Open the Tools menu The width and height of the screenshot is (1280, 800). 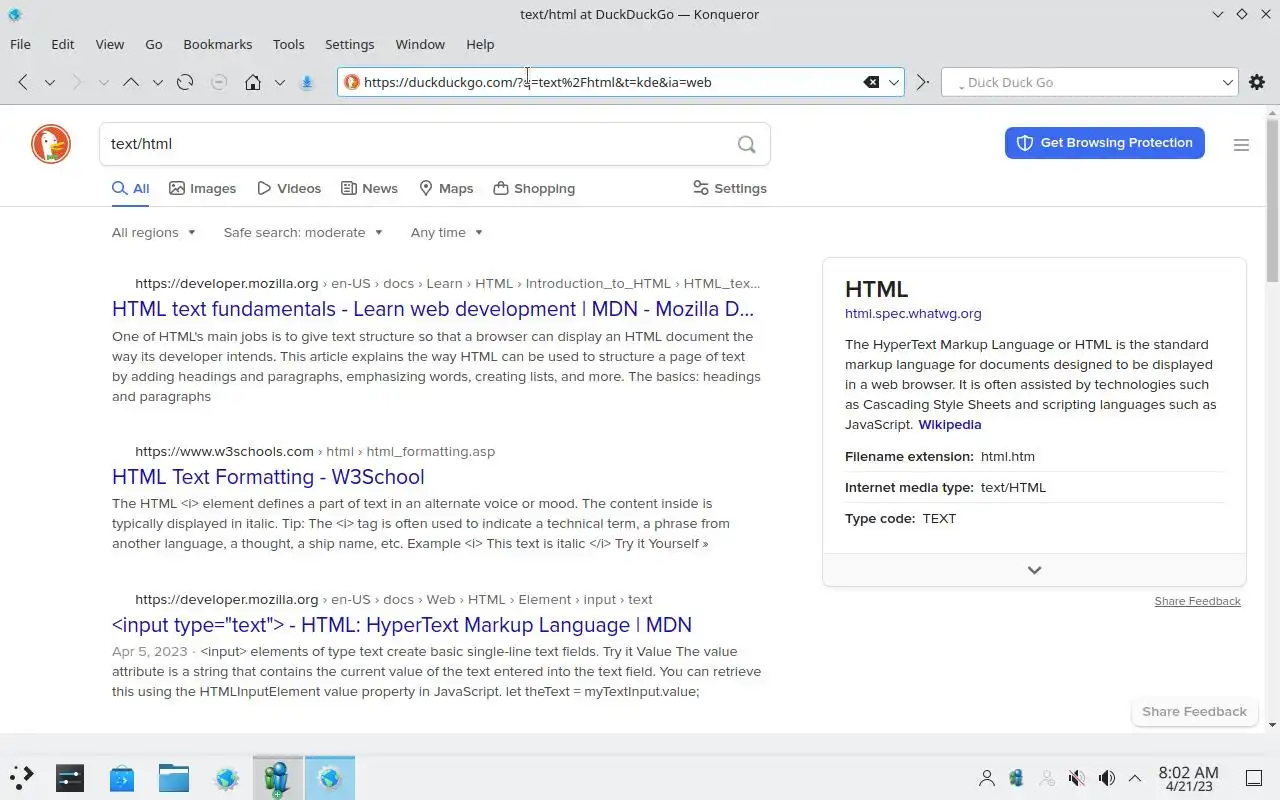point(288,44)
